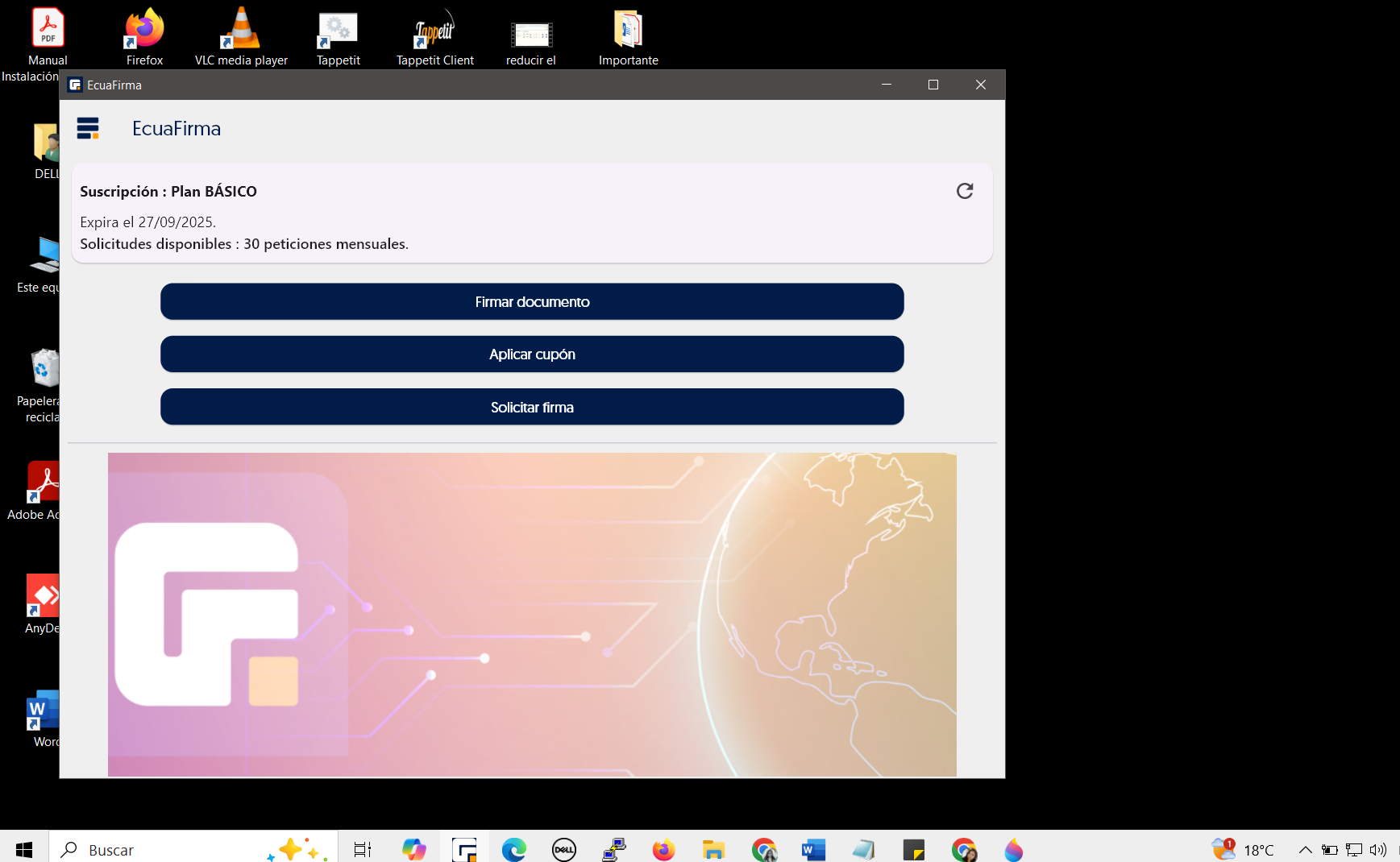Open File Explorer from the taskbar
Image resolution: width=1400 pixels, height=862 pixels.
(713, 849)
